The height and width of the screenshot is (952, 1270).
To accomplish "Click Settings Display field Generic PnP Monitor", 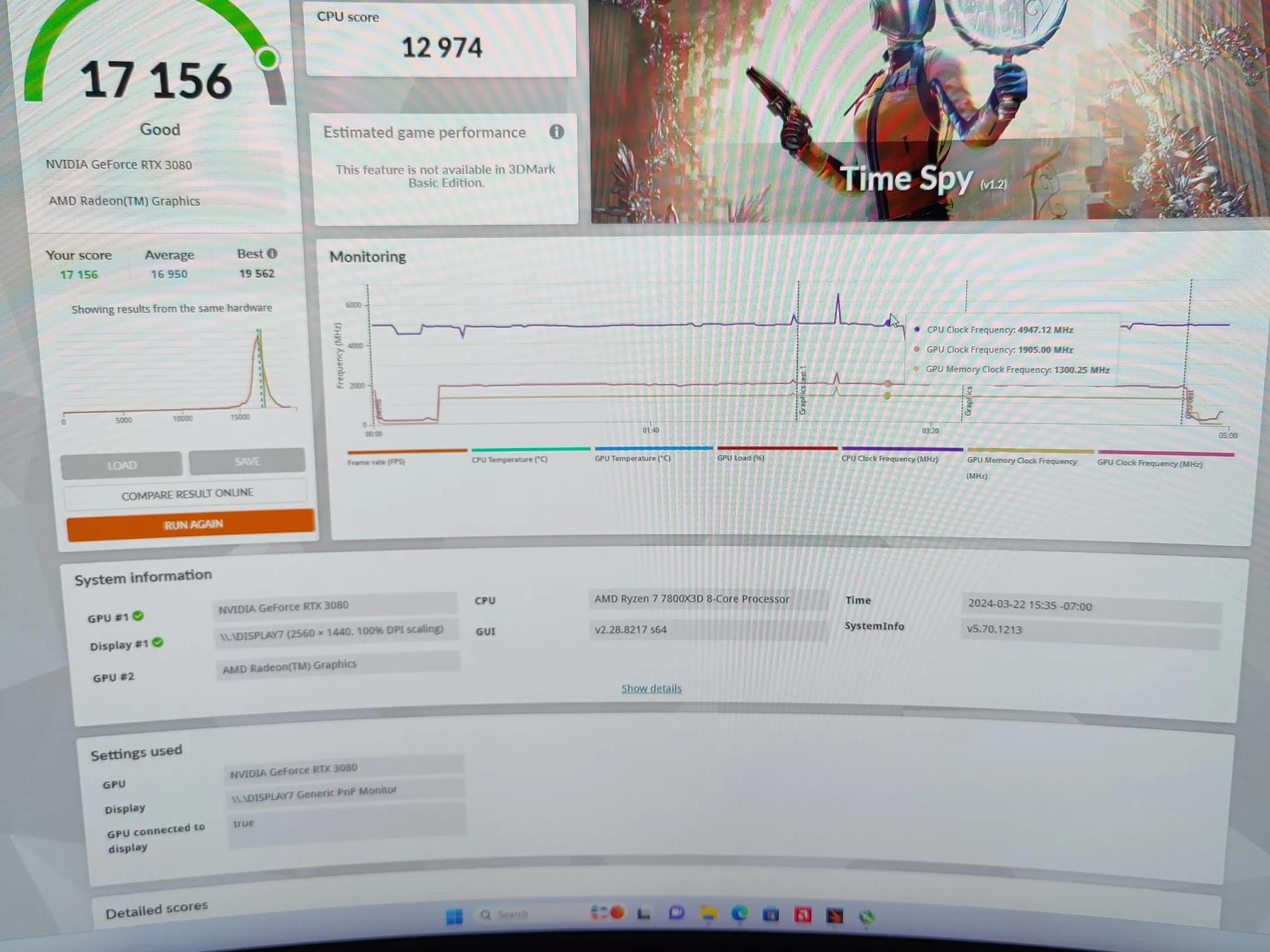I will (x=345, y=791).
